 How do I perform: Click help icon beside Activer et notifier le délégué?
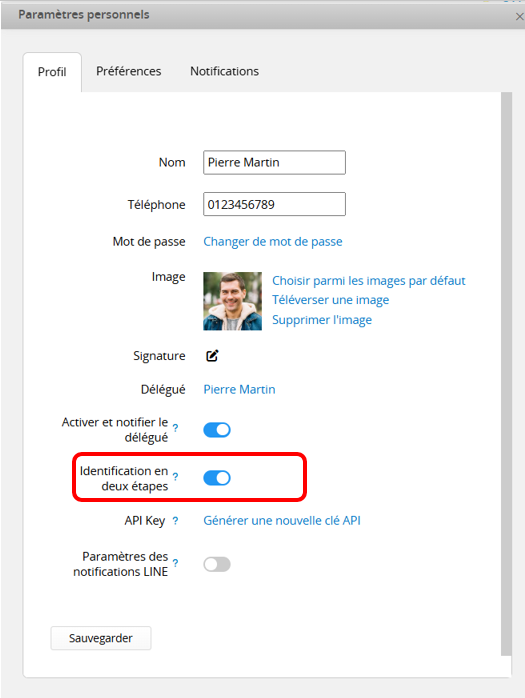tap(175, 428)
